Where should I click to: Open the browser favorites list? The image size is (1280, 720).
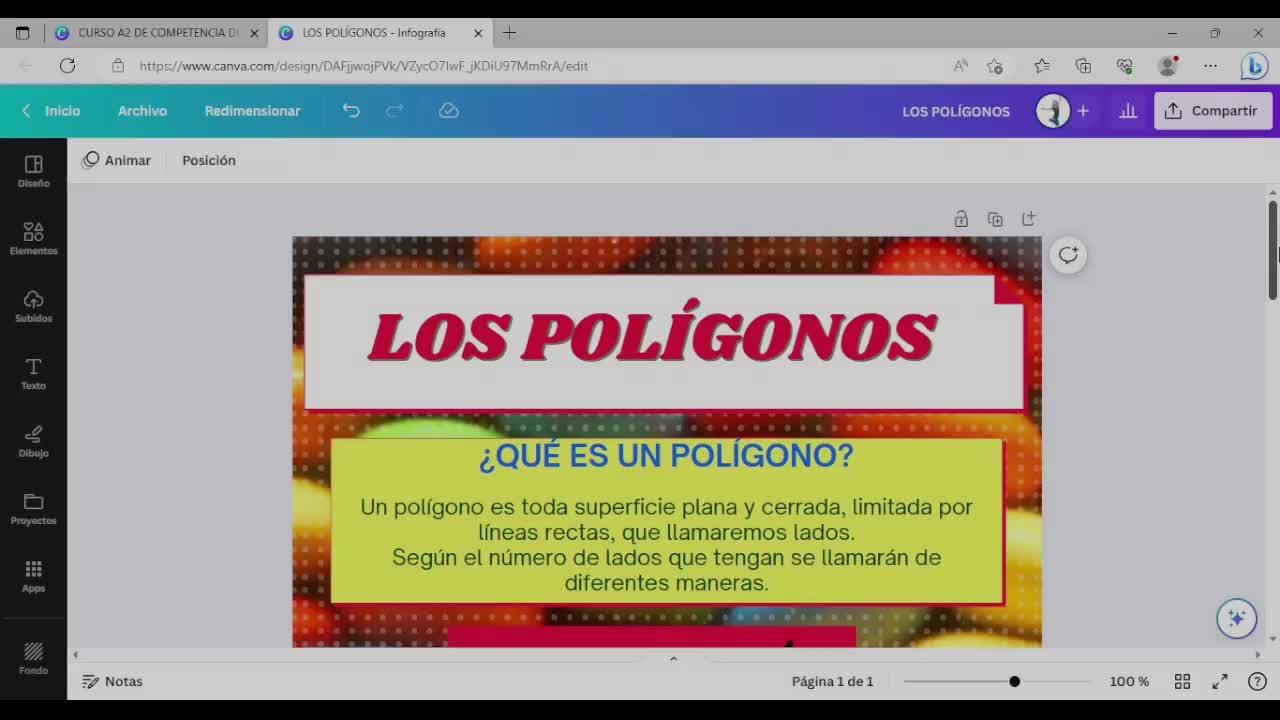click(1042, 66)
